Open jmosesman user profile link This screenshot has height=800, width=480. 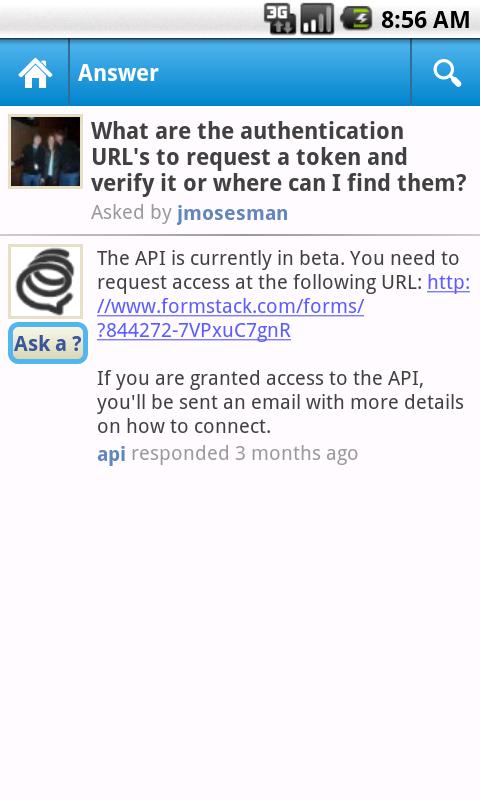point(233,213)
